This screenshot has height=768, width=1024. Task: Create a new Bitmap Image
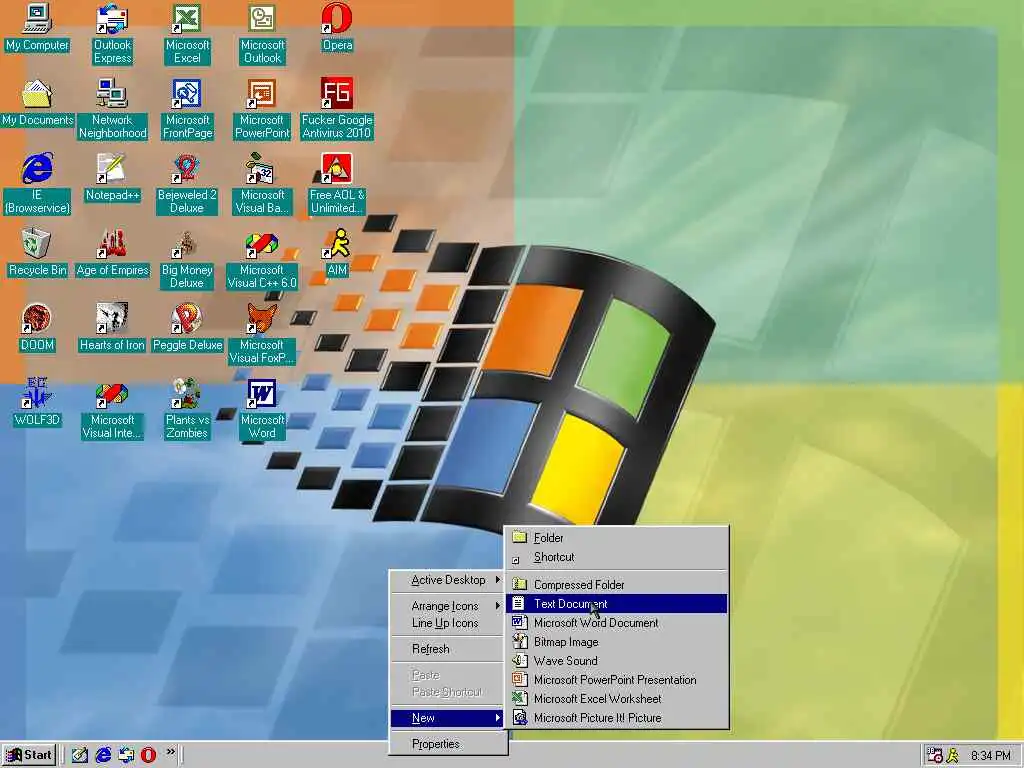pyautogui.click(x=617, y=641)
